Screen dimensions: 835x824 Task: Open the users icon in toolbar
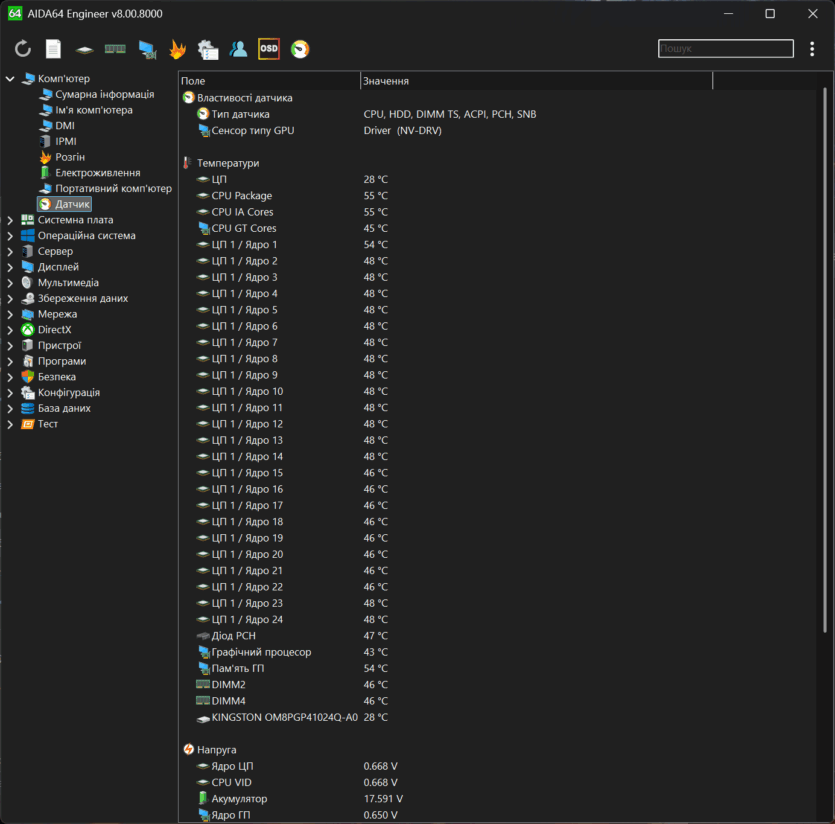click(x=238, y=49)
